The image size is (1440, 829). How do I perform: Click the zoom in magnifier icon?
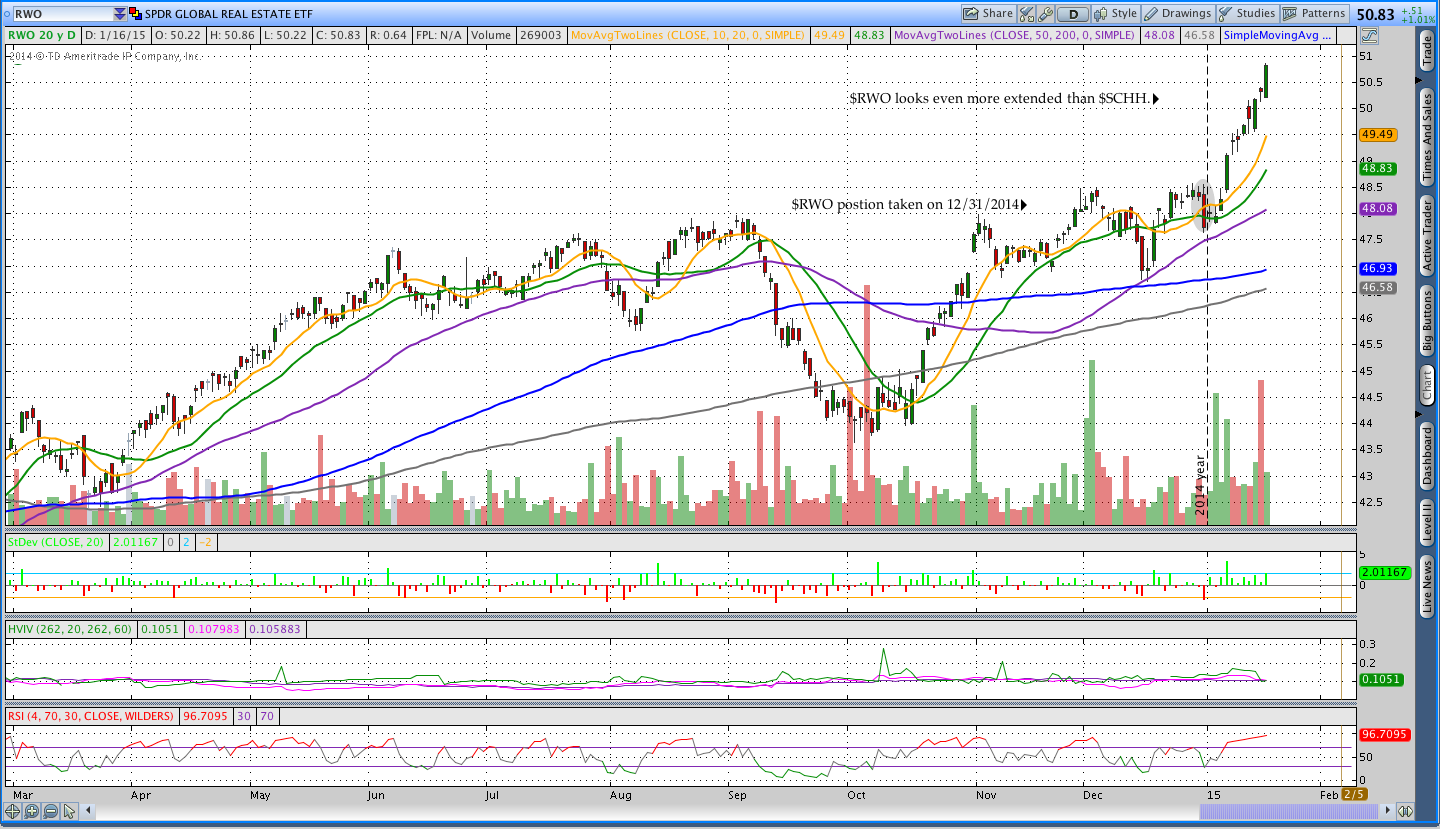[x=31, y=811]
